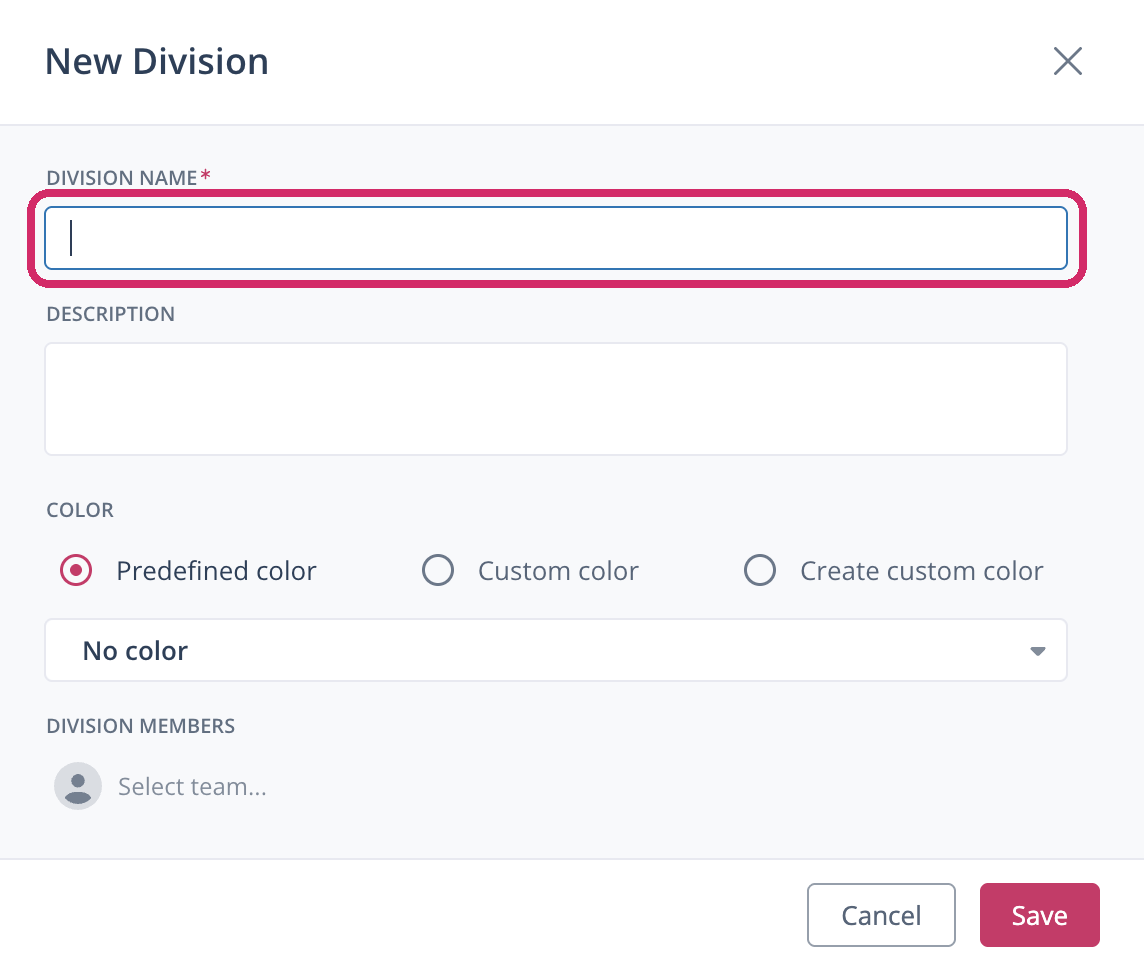This screenshot has height=966, width=1144.
Task: Cancel the new division
Action: point(881,915)
